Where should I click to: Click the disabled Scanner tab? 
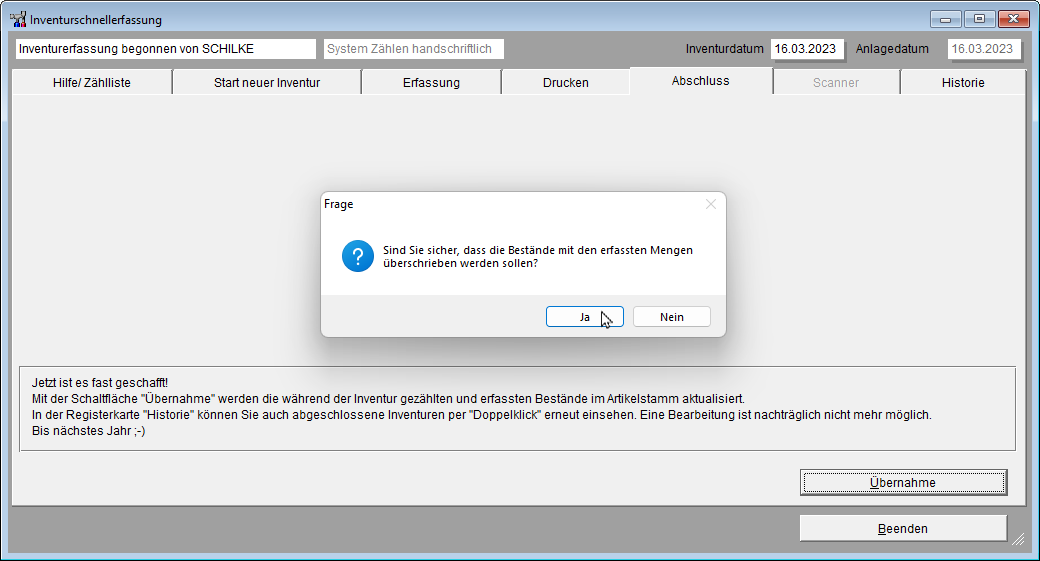coord(836,82)
